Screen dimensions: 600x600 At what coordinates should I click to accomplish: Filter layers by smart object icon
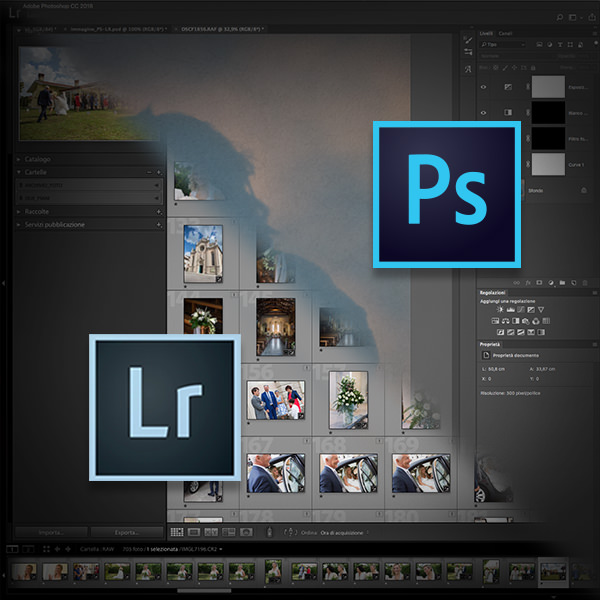tap(580, 44)
